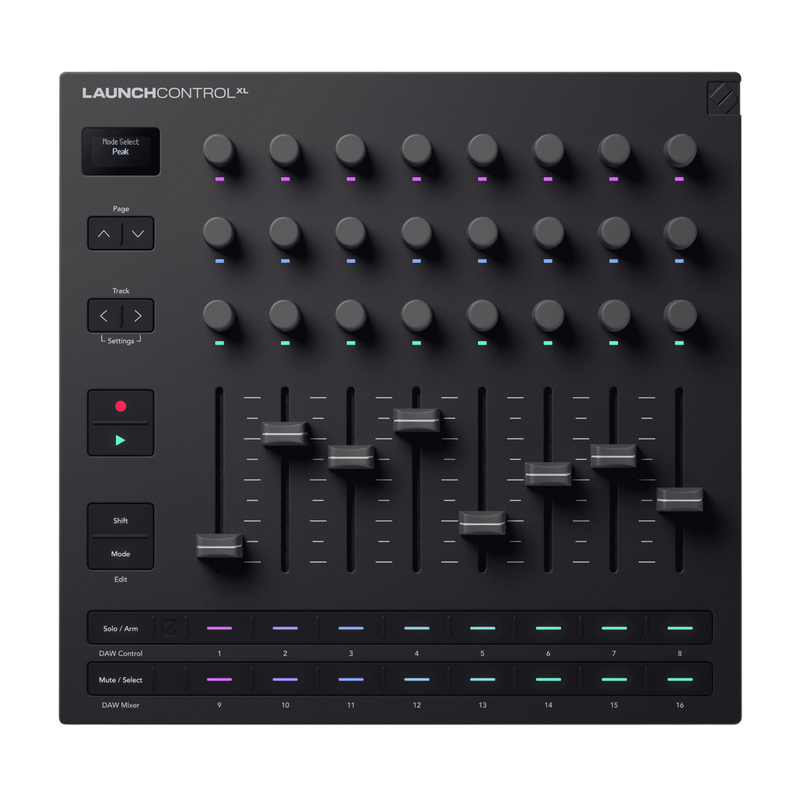
Task: Toggle track button 12
Action: [x=417, y=680]
